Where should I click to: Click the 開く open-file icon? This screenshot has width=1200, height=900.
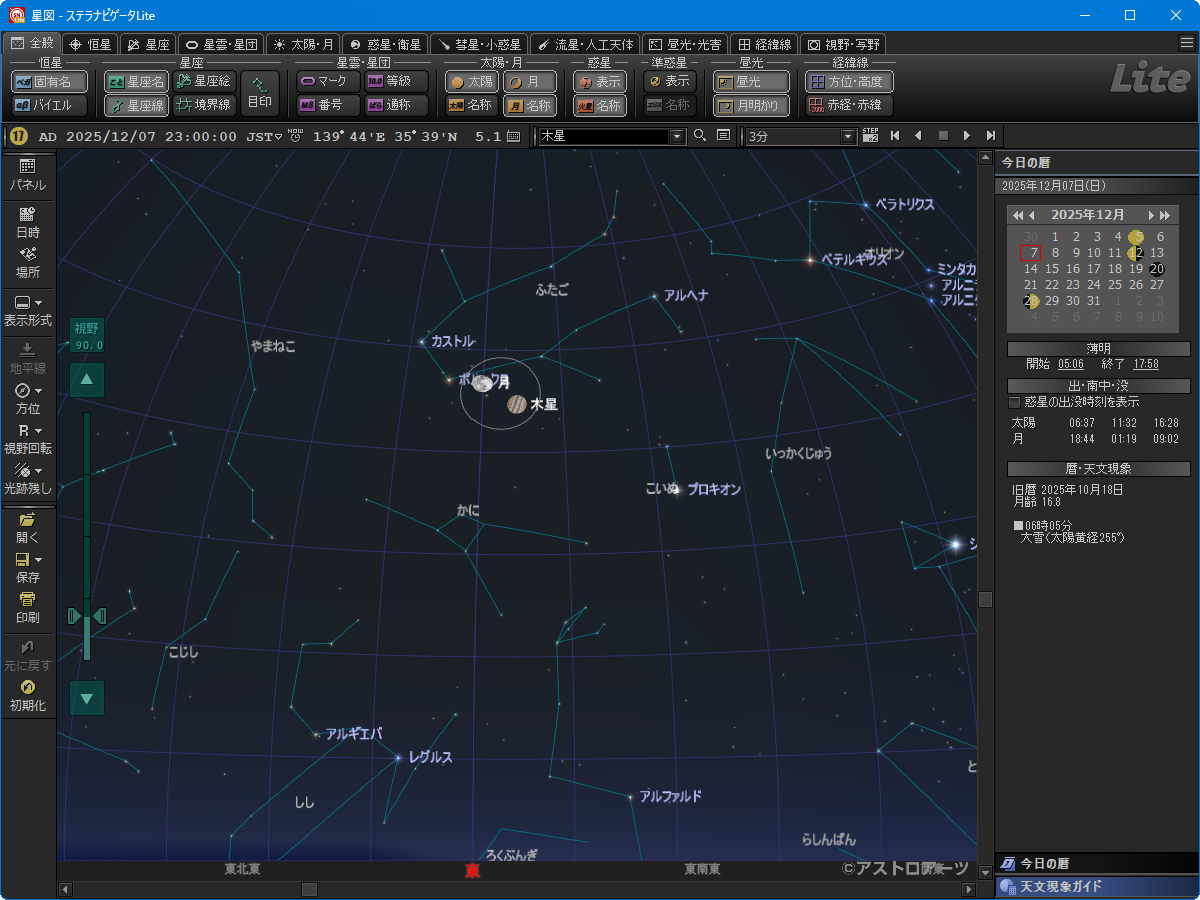click(x=28, y=520)
